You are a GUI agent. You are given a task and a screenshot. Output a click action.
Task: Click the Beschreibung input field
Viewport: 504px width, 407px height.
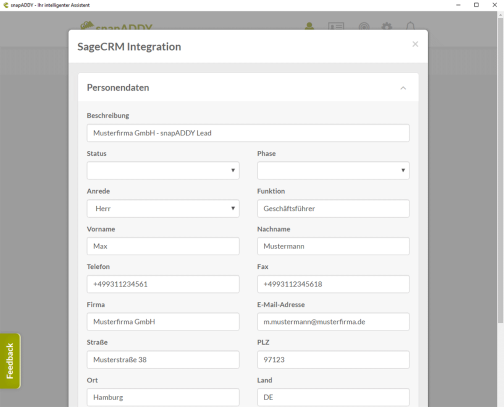point(248,133)
